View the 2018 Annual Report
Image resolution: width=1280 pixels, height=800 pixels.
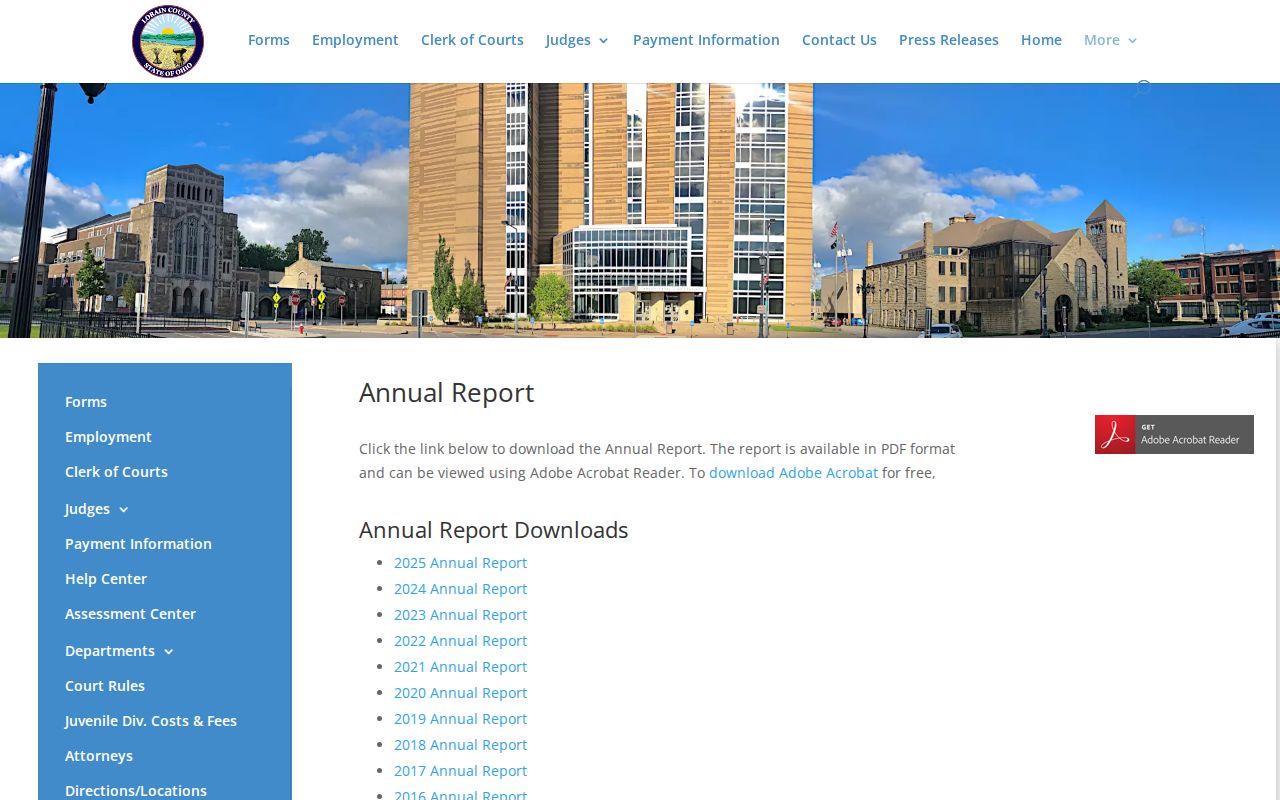[460, 745]
